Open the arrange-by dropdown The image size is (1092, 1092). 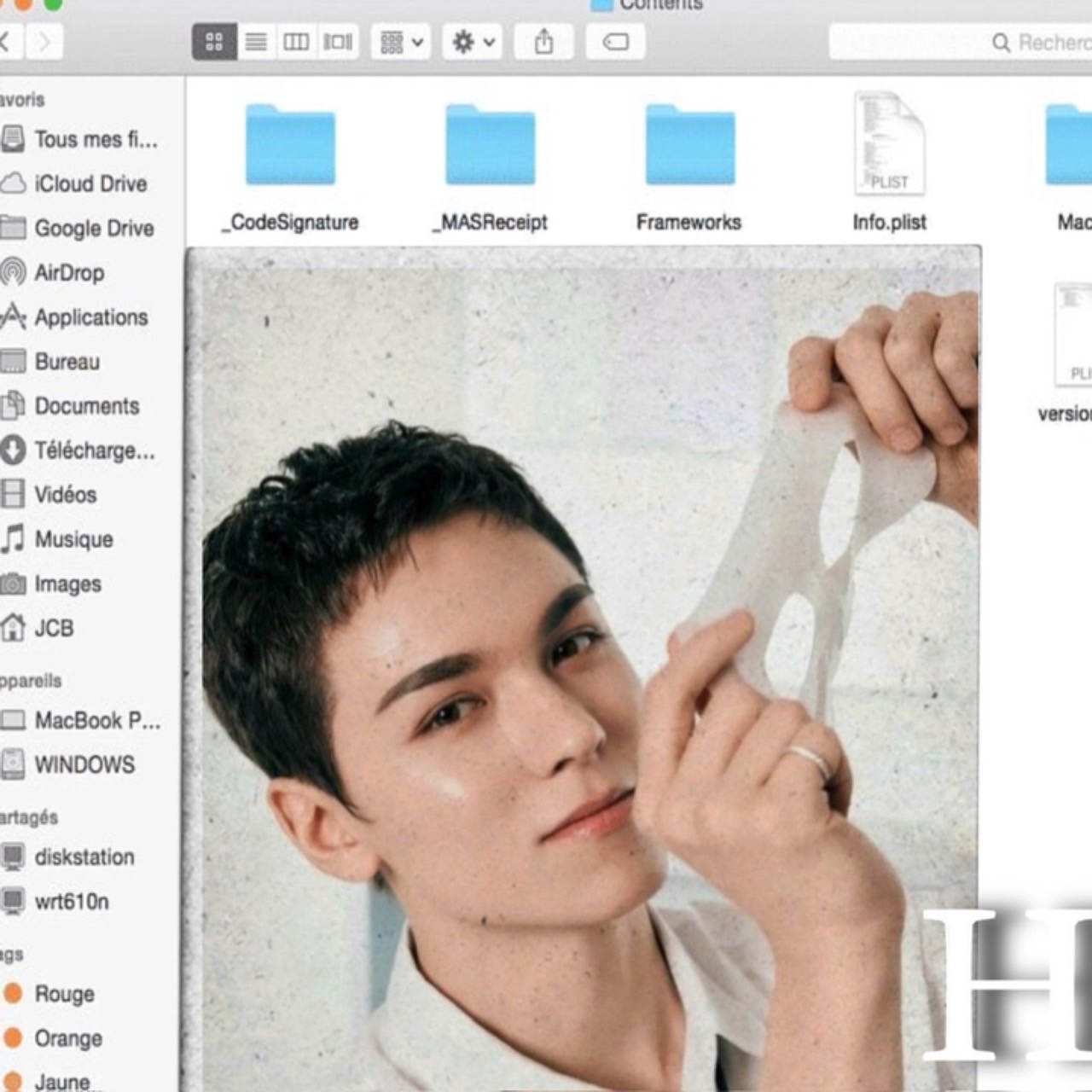pyautogui.click(x=401, y=42)
